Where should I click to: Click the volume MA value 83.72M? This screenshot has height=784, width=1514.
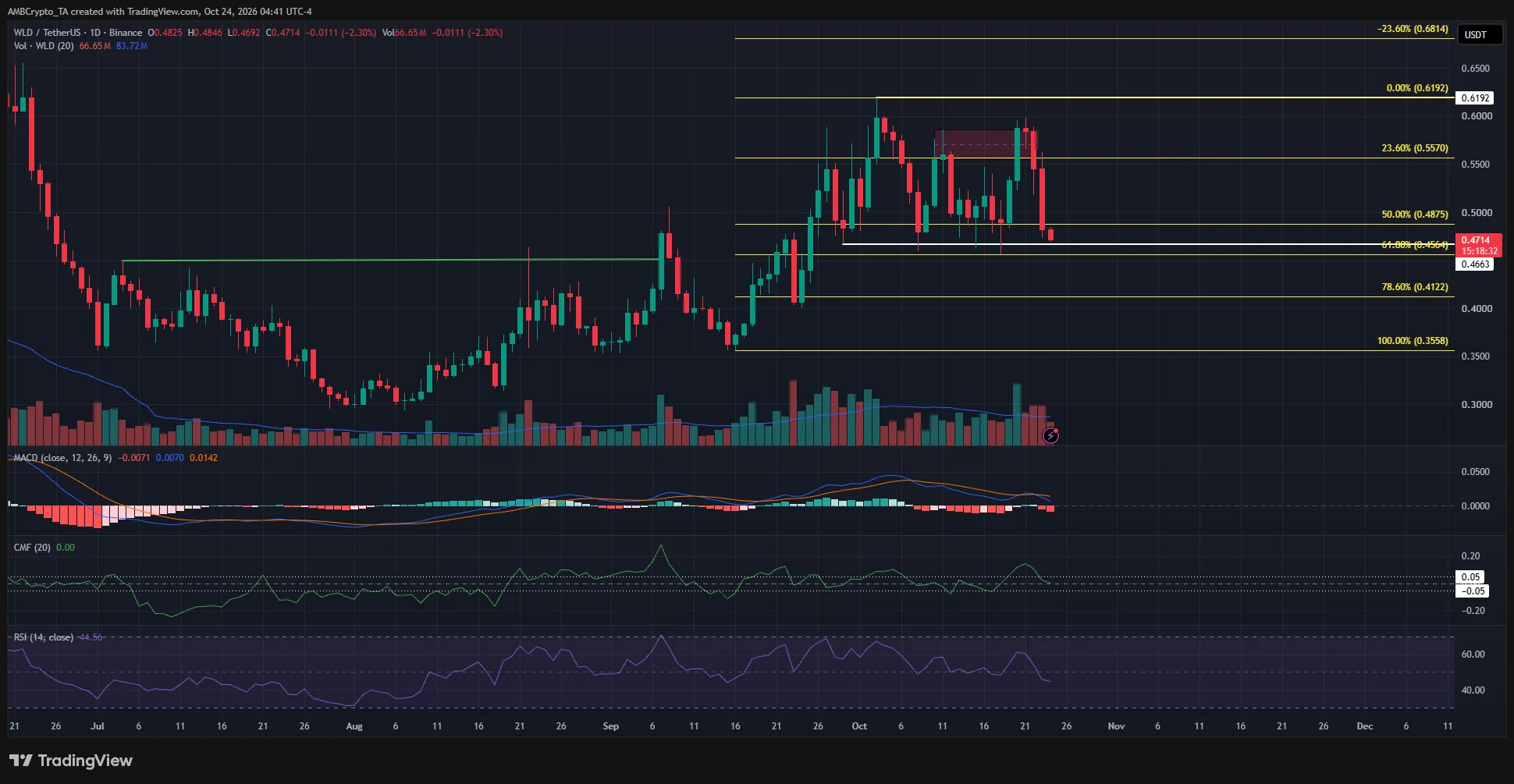[132, 46]
